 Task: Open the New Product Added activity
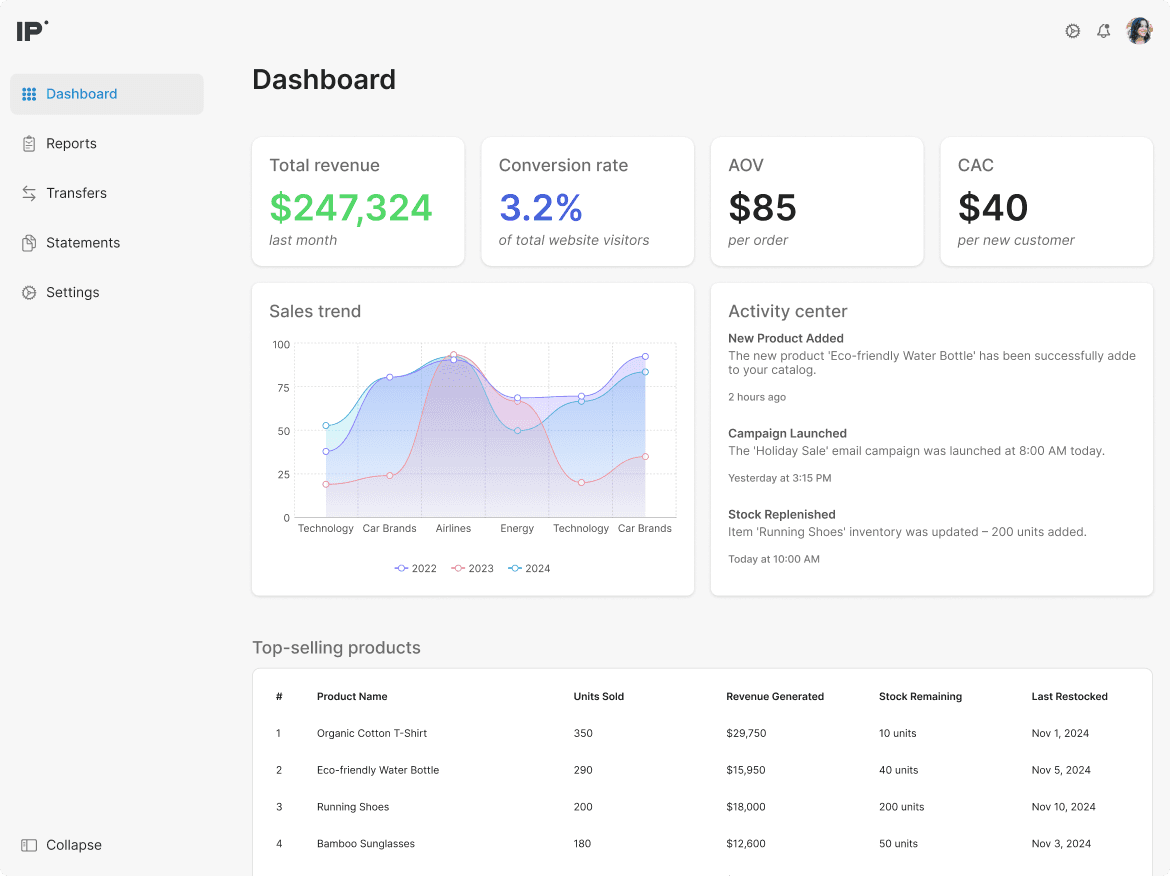click(x=931, y=367)
